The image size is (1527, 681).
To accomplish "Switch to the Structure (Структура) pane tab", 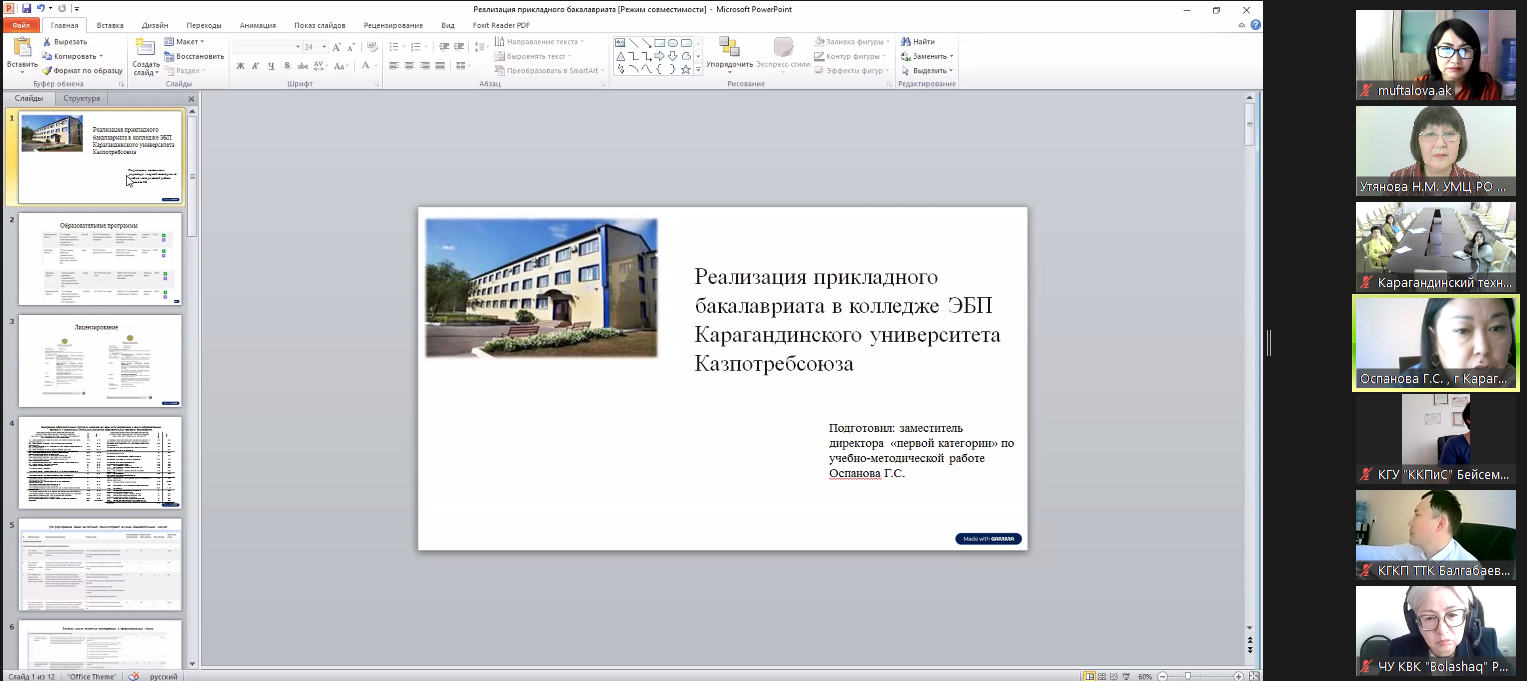I will (x=81, y=99).
